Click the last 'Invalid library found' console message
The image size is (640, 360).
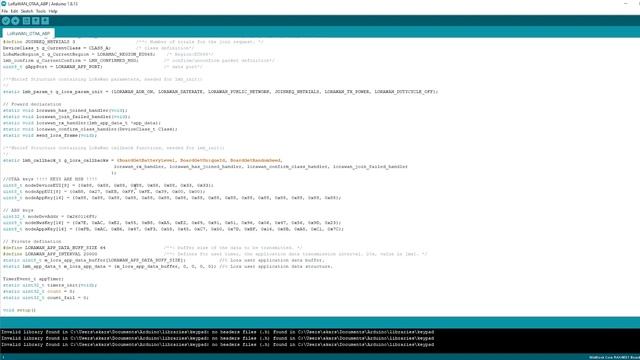218,344
